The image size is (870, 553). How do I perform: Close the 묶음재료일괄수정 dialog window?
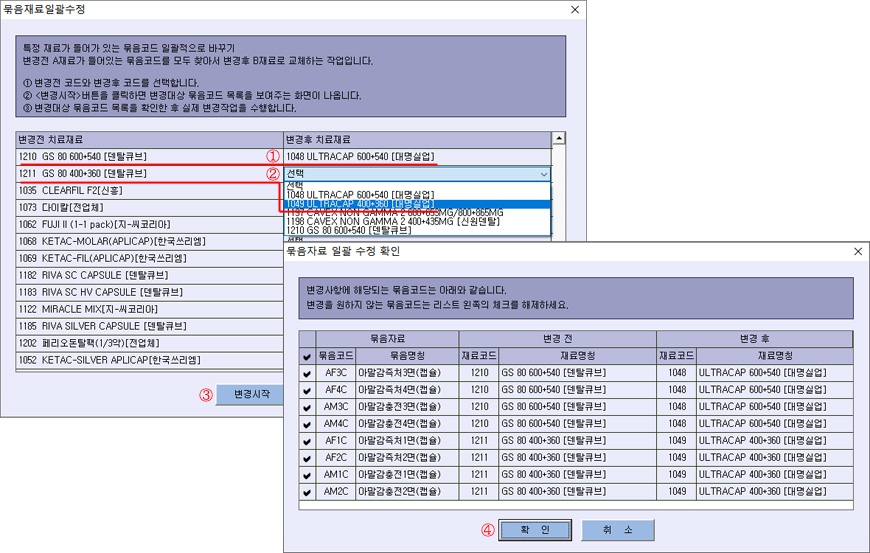pyautogui.click(x=574, y=10)
